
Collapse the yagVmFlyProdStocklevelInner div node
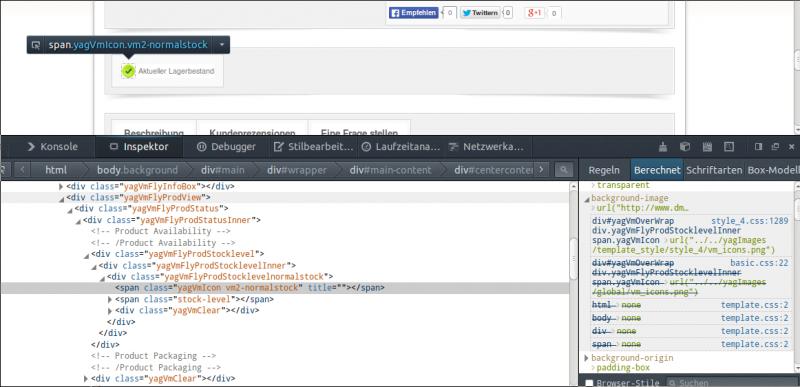click(94, 266)
